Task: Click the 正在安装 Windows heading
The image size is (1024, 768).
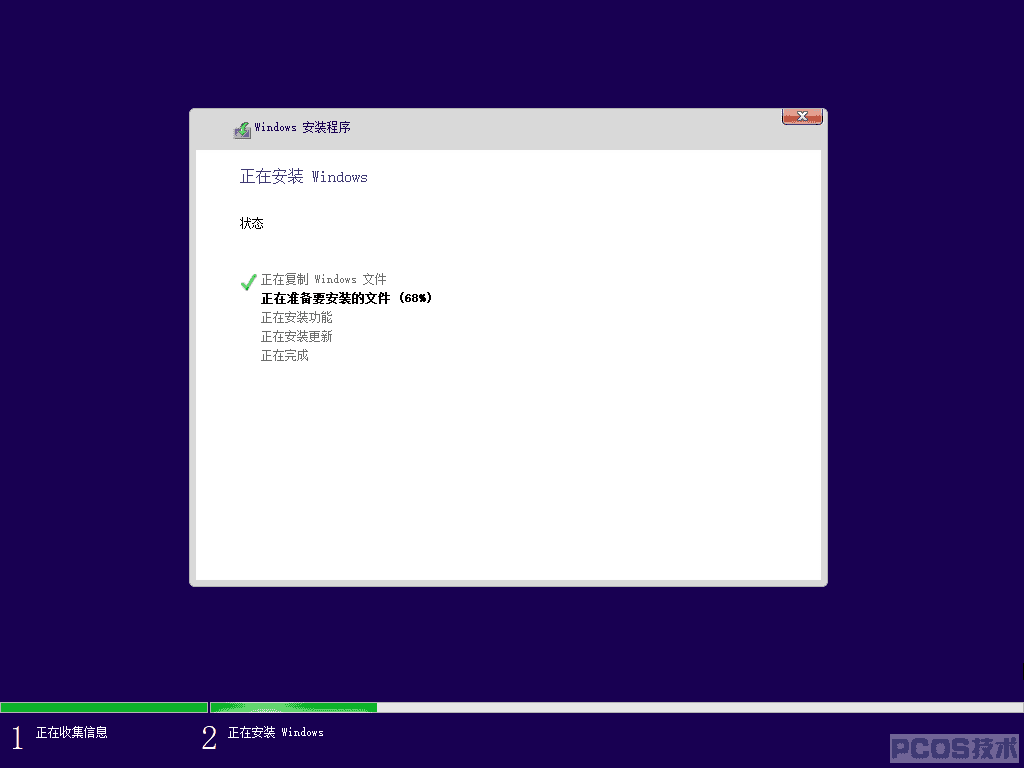Action: 304,176
